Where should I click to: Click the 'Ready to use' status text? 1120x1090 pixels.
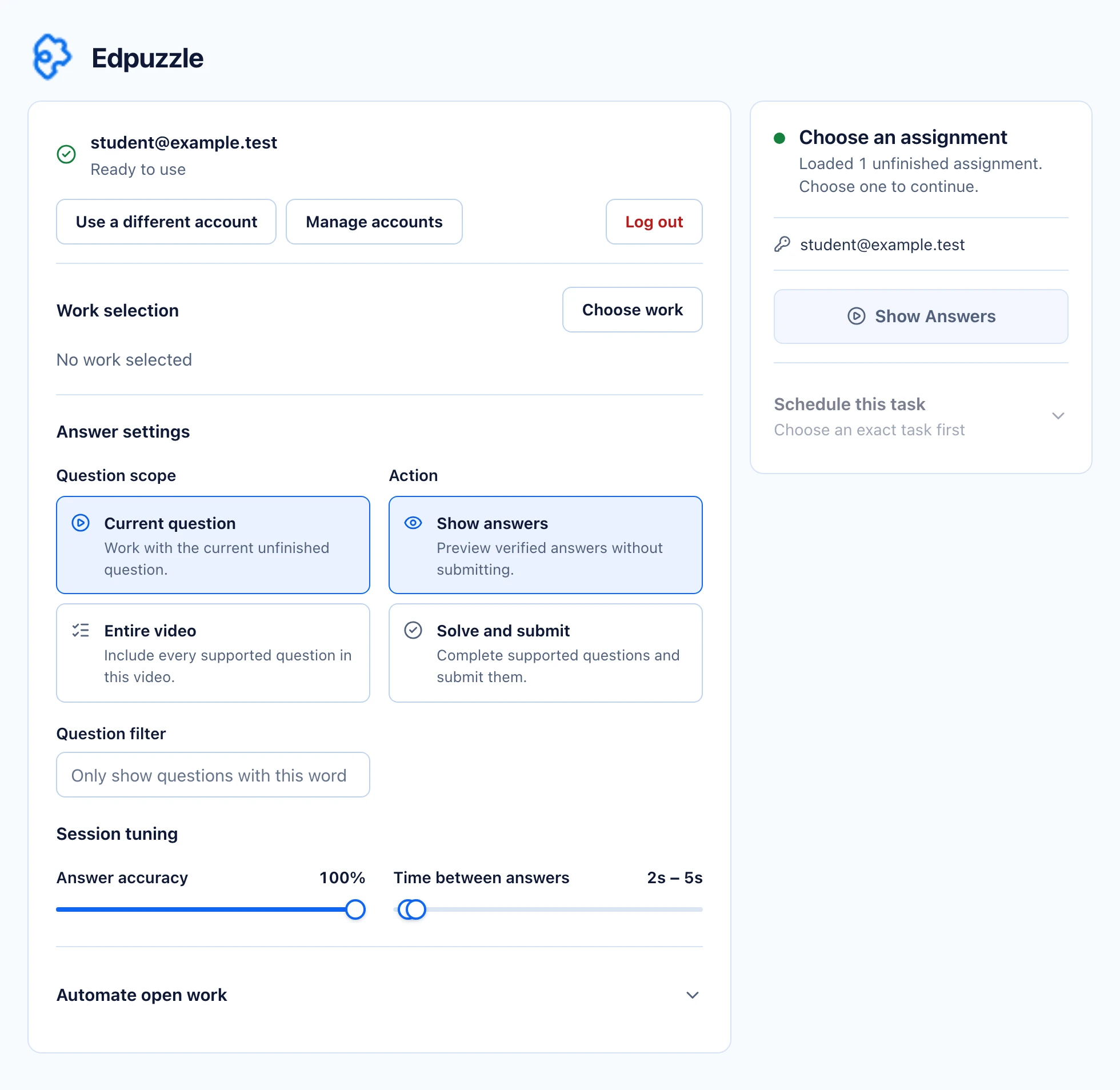point(138,170)
